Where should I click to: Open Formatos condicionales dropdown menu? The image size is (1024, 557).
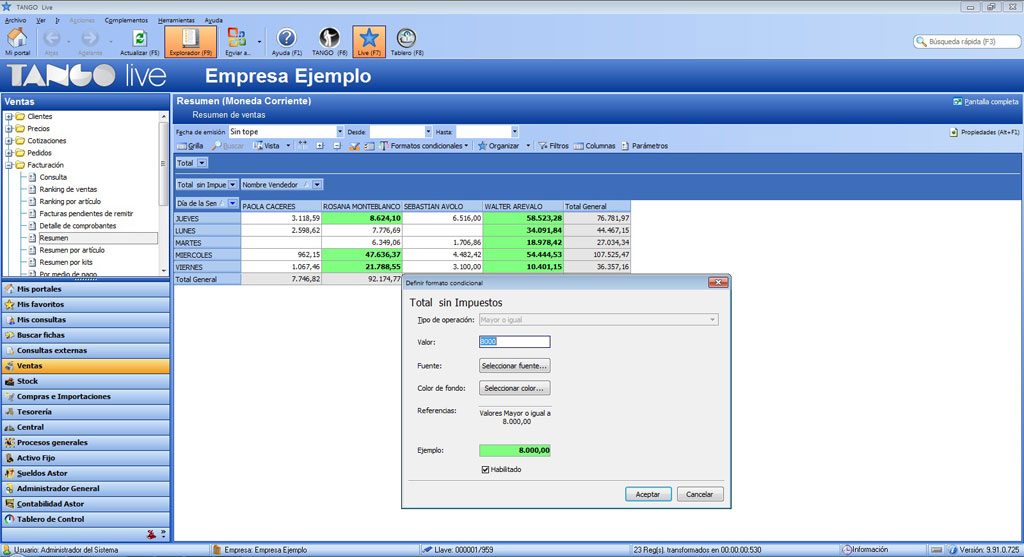click(x=424, y=146)
